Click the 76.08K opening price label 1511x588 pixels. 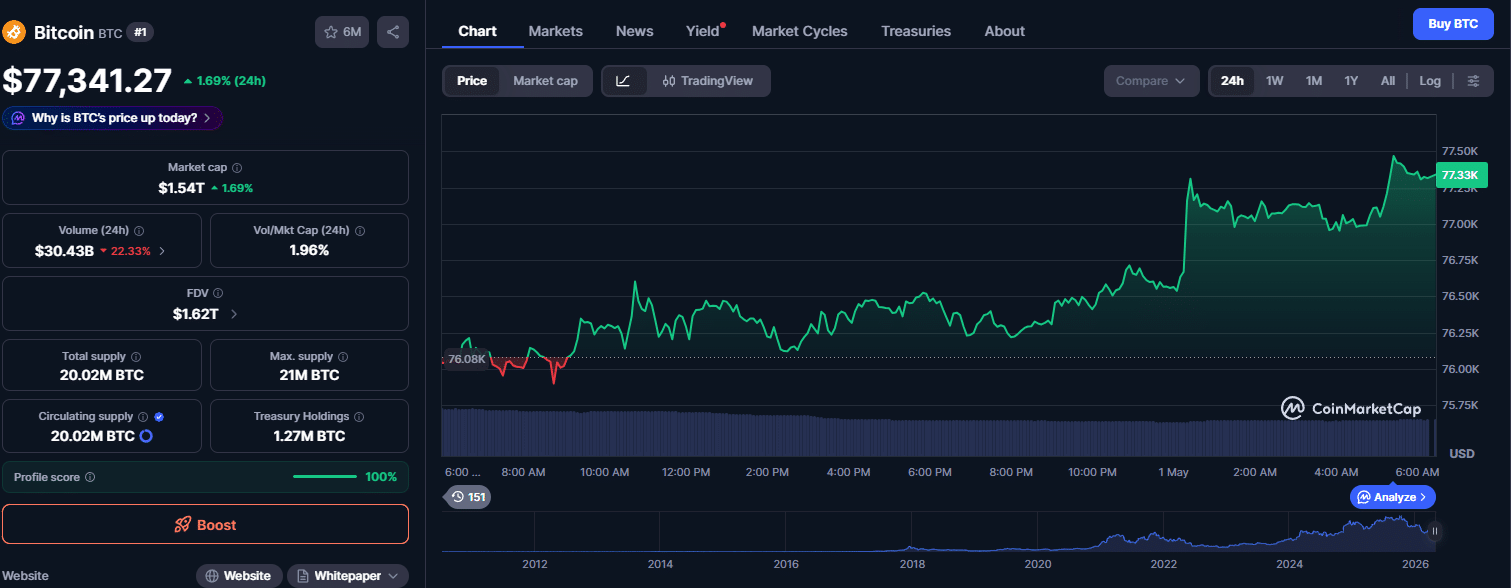pos(466,358)
